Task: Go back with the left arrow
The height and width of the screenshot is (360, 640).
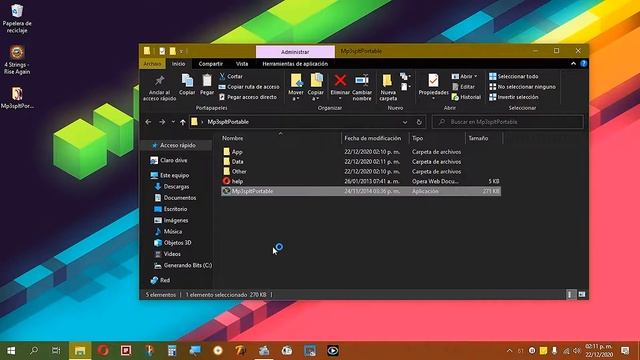Action: pyautogui.click(x=148, y=122)
